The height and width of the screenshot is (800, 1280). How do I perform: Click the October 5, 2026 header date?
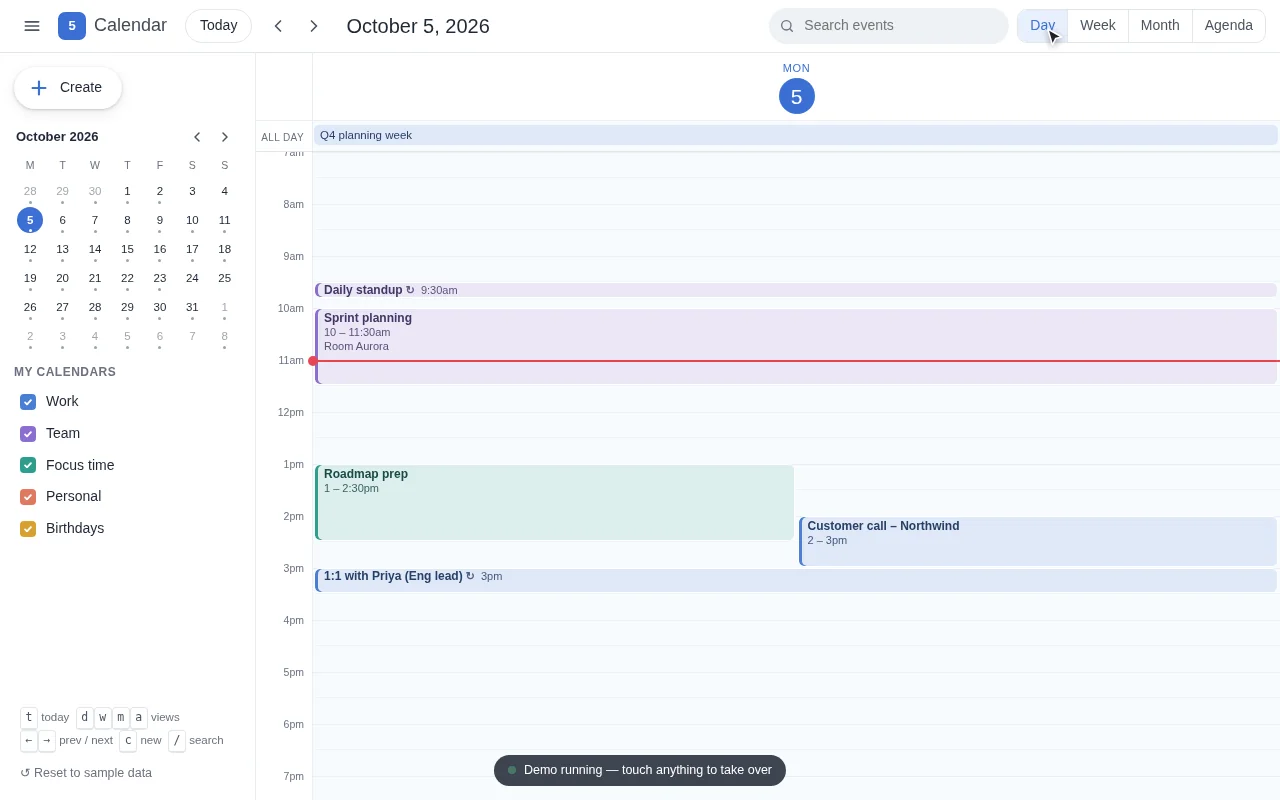point(418,26)
